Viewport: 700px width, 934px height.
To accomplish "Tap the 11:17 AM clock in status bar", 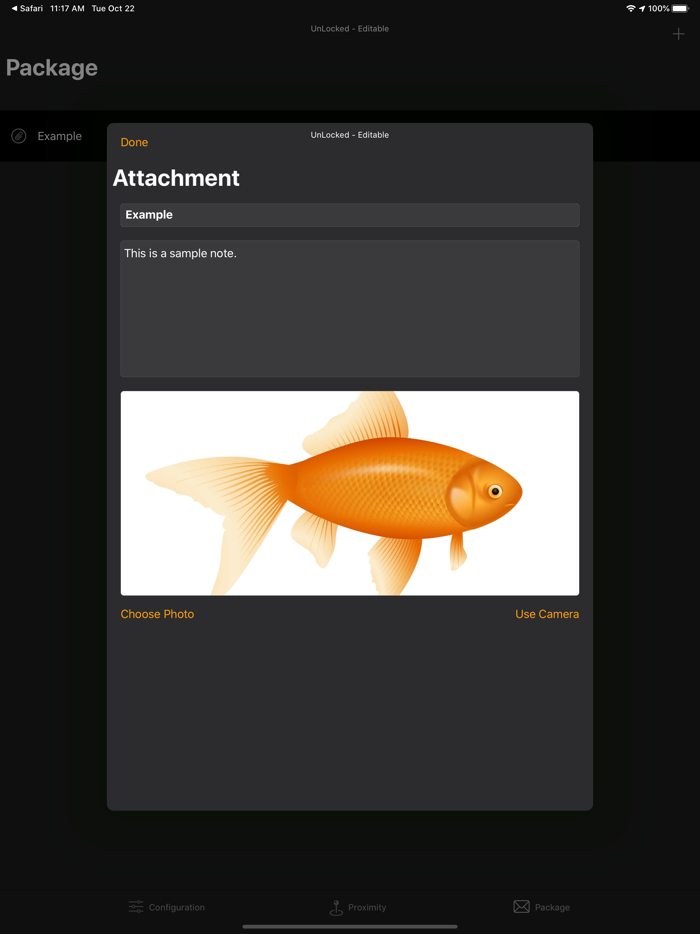I will pyautogui.click(x=67, y=8).
